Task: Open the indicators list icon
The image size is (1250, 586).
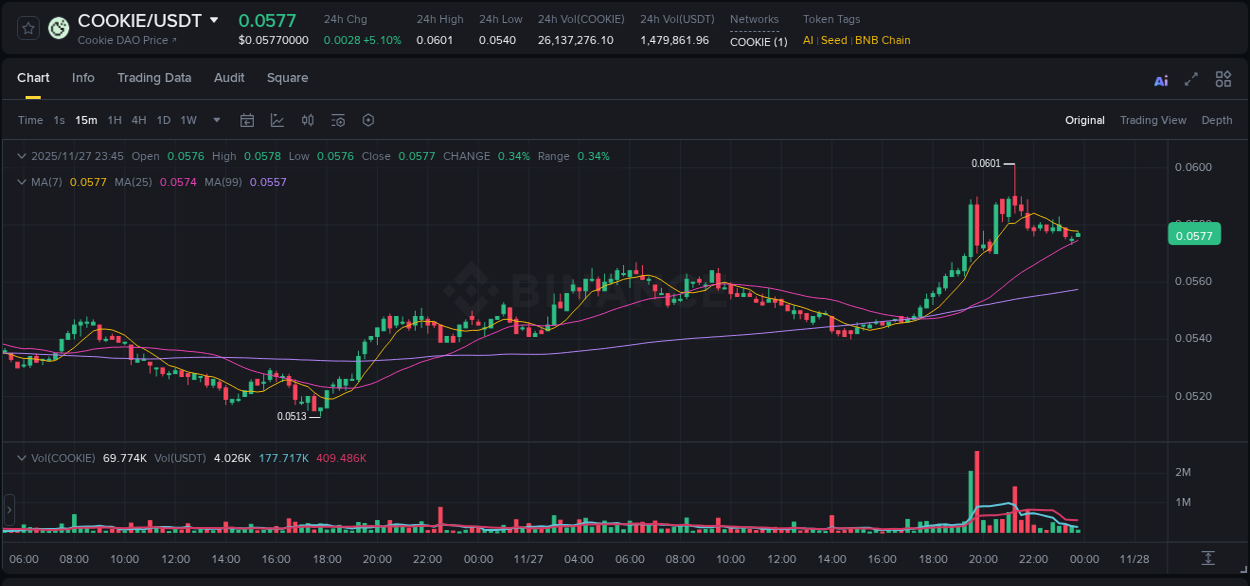Action: tap(337, 120)
